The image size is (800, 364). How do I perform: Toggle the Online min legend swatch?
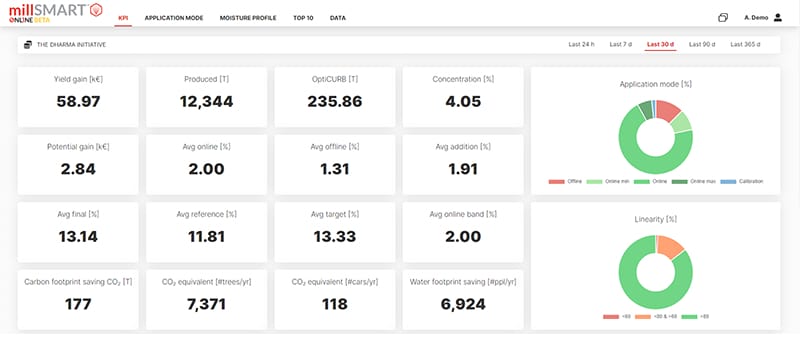[x=594, y=181]
